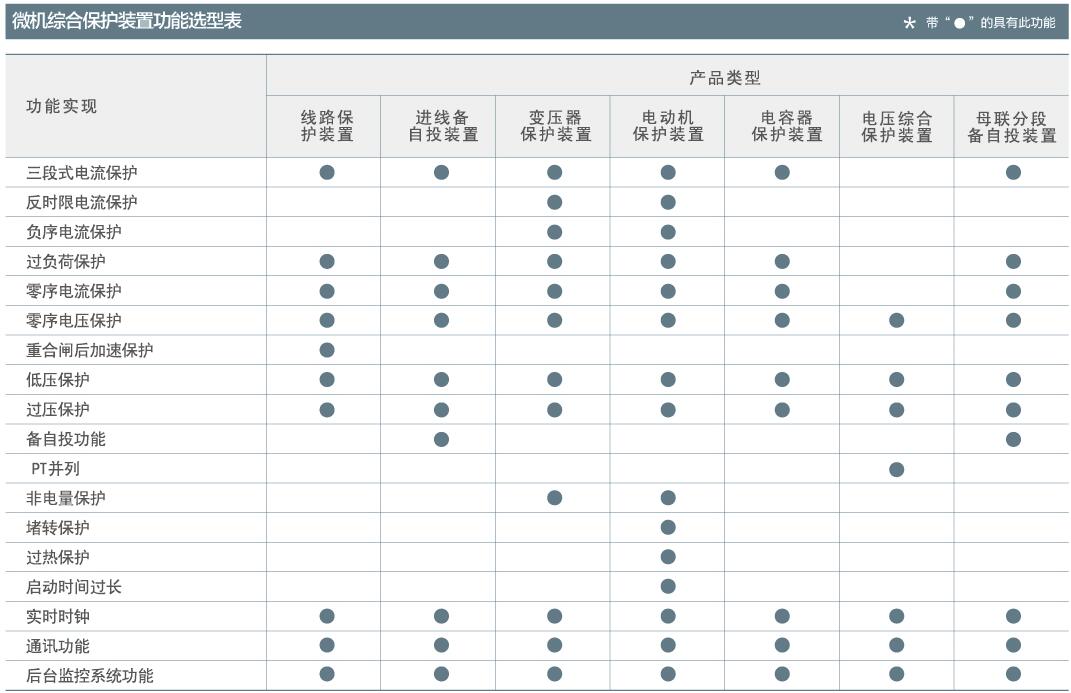The image size is (1071, 693).
Task: Click the 产品类型 header
Action: (724, 78)
